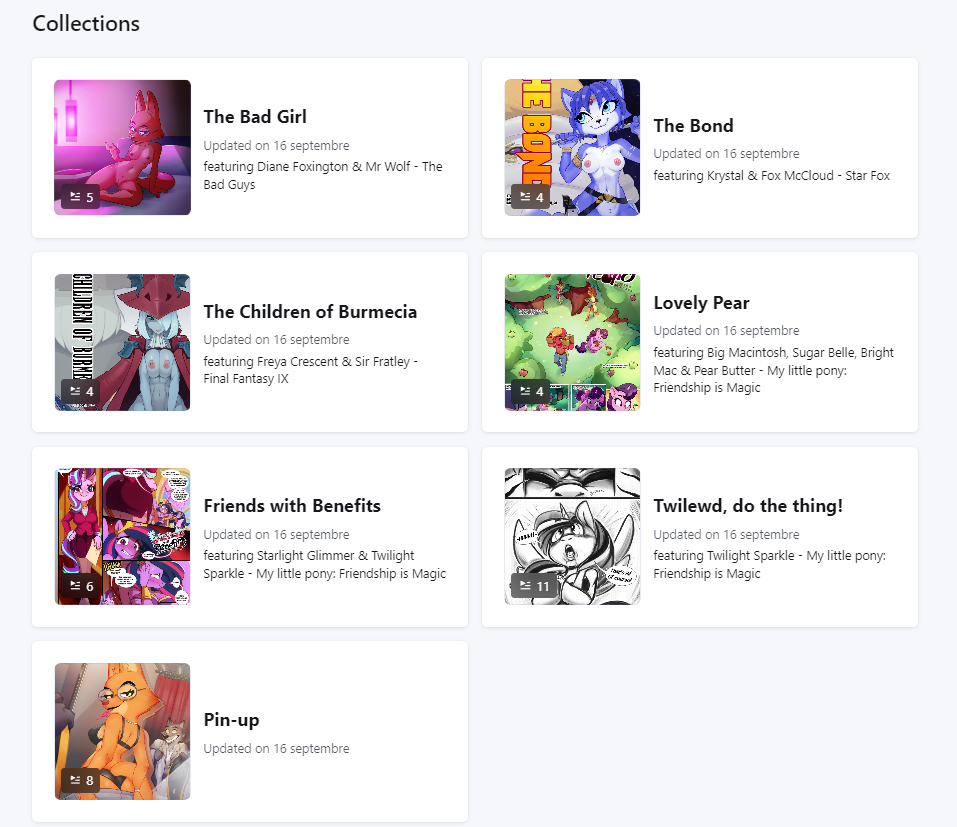This screenshot has width=957, height=827.
Task: Click the item count badge on Lovely Pear thumbnail
Action: 530,391
